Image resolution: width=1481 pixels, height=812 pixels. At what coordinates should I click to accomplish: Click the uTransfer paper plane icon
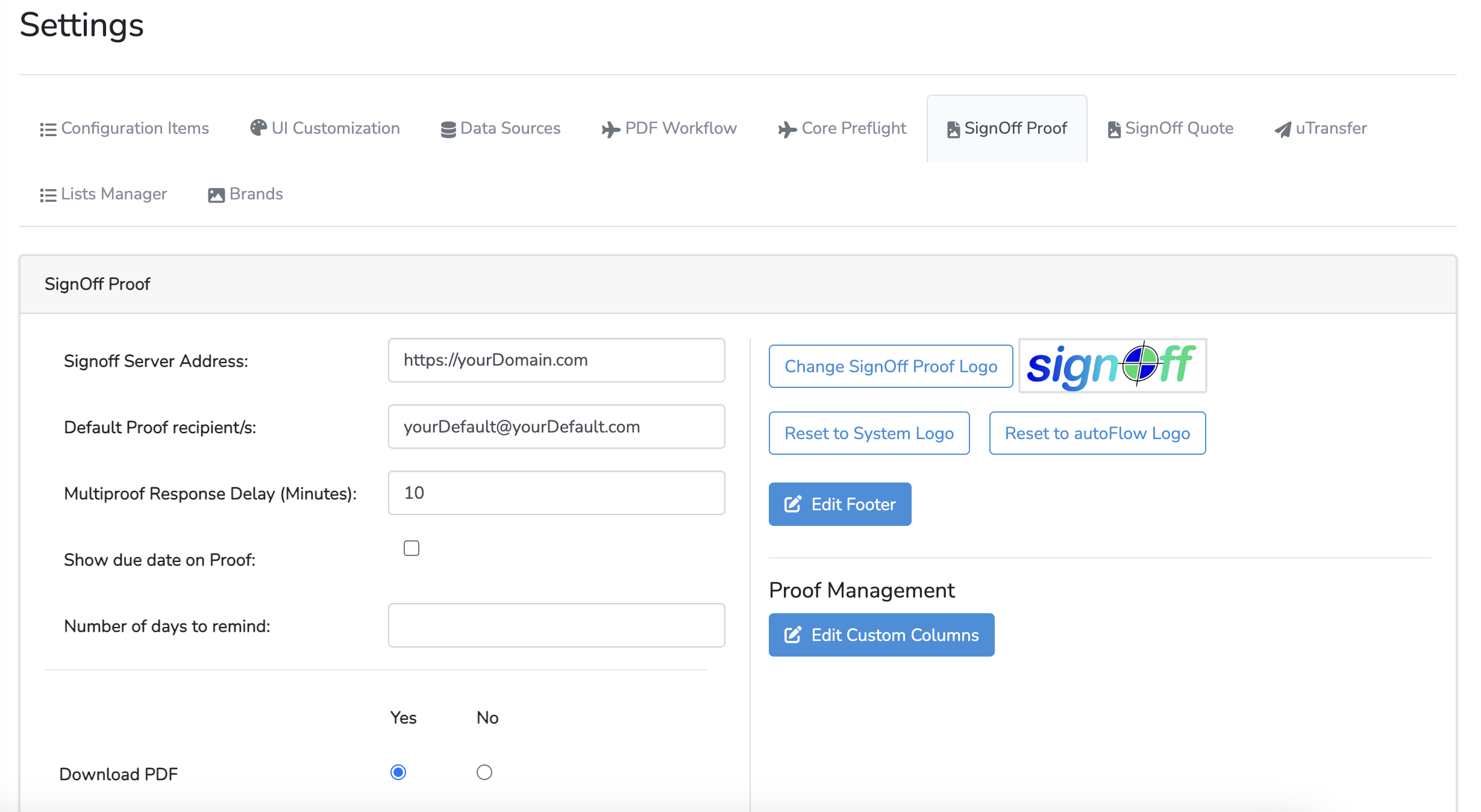tap(1282, 130)
